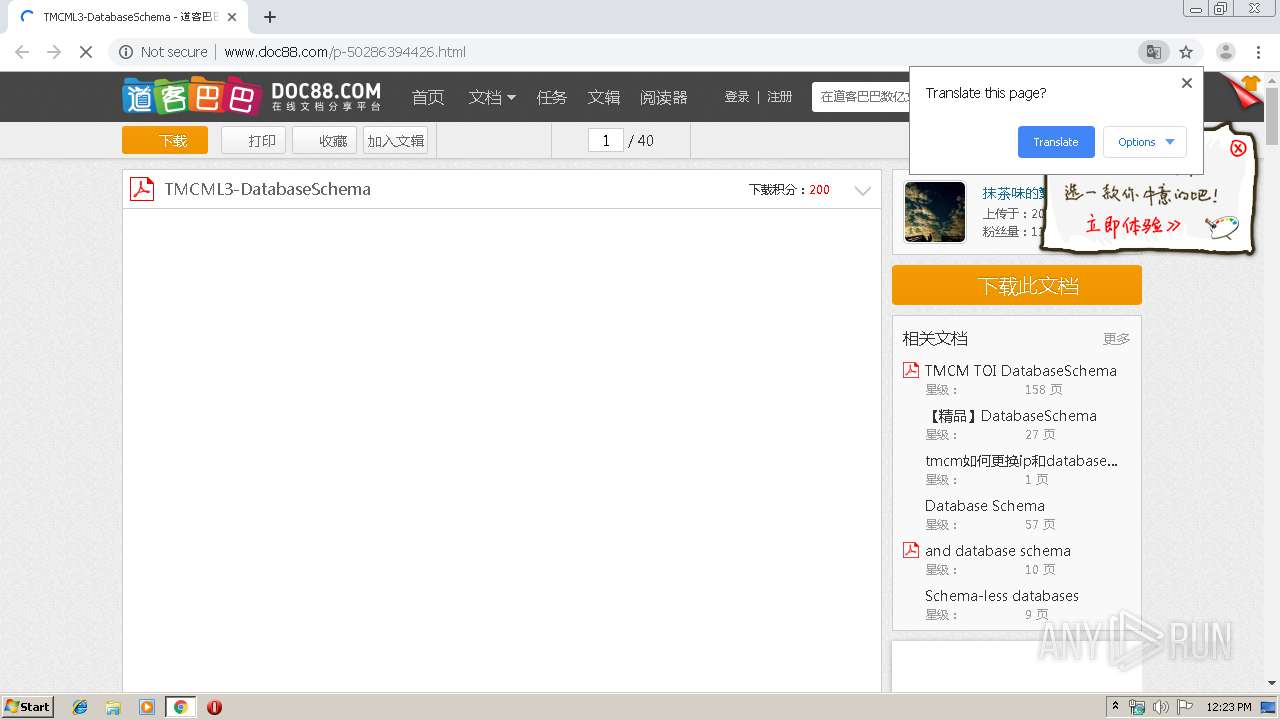Image resolution: width=1280 pixels, height=720 pixels.
Task: Click the 登录 link
Action: pyautogui.click(x=737, y=97)
